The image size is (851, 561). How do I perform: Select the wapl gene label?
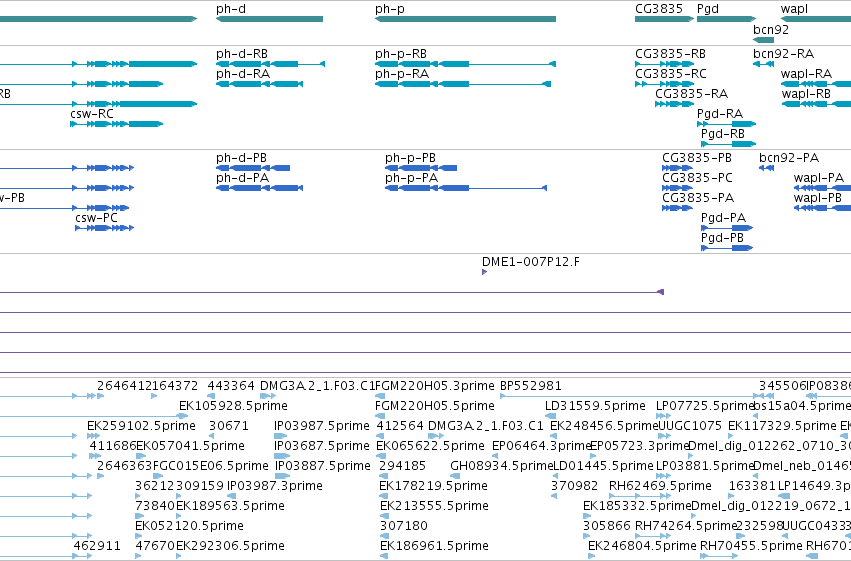[794, 9]
